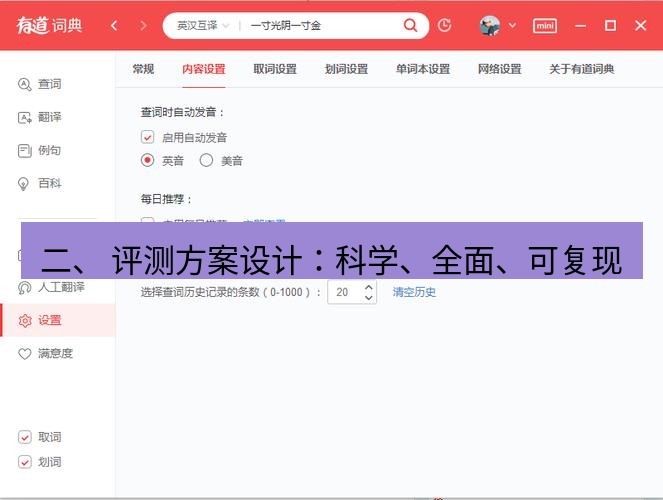Decrease history count with down arrow

point(369,298)
